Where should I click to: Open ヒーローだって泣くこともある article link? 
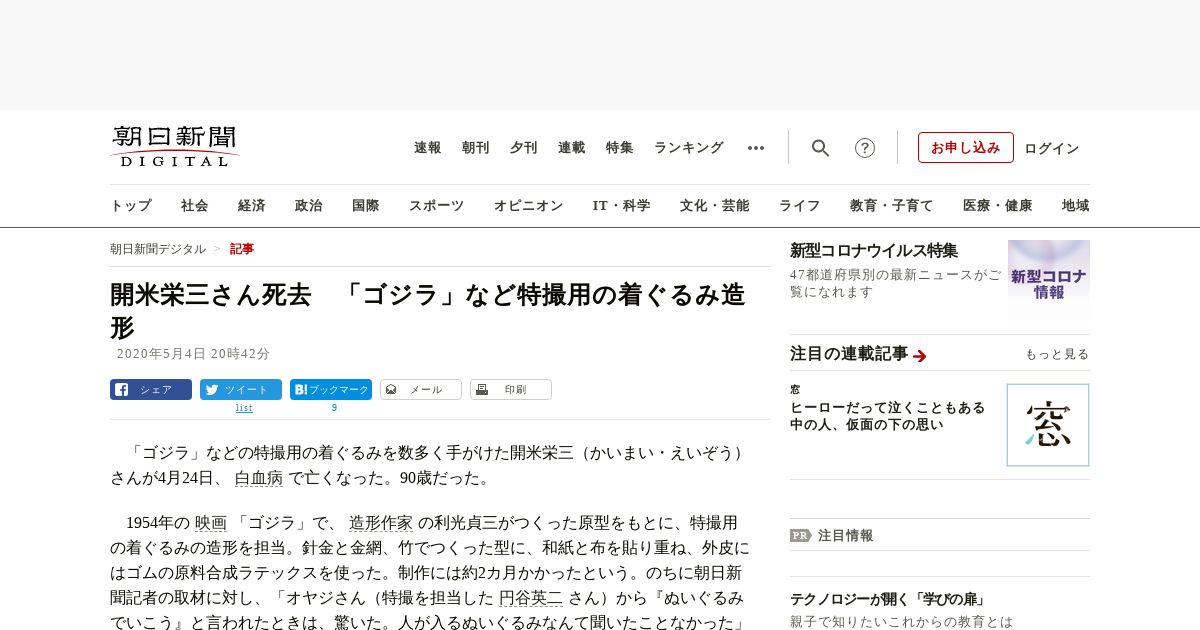pyautogui.click(x=888, y=416)
